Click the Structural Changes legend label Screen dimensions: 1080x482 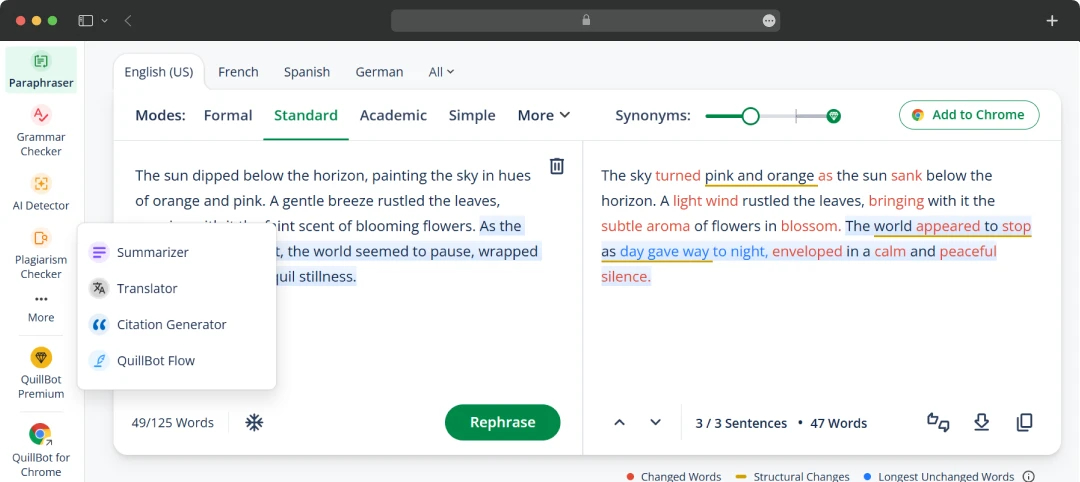coord(801,476)
